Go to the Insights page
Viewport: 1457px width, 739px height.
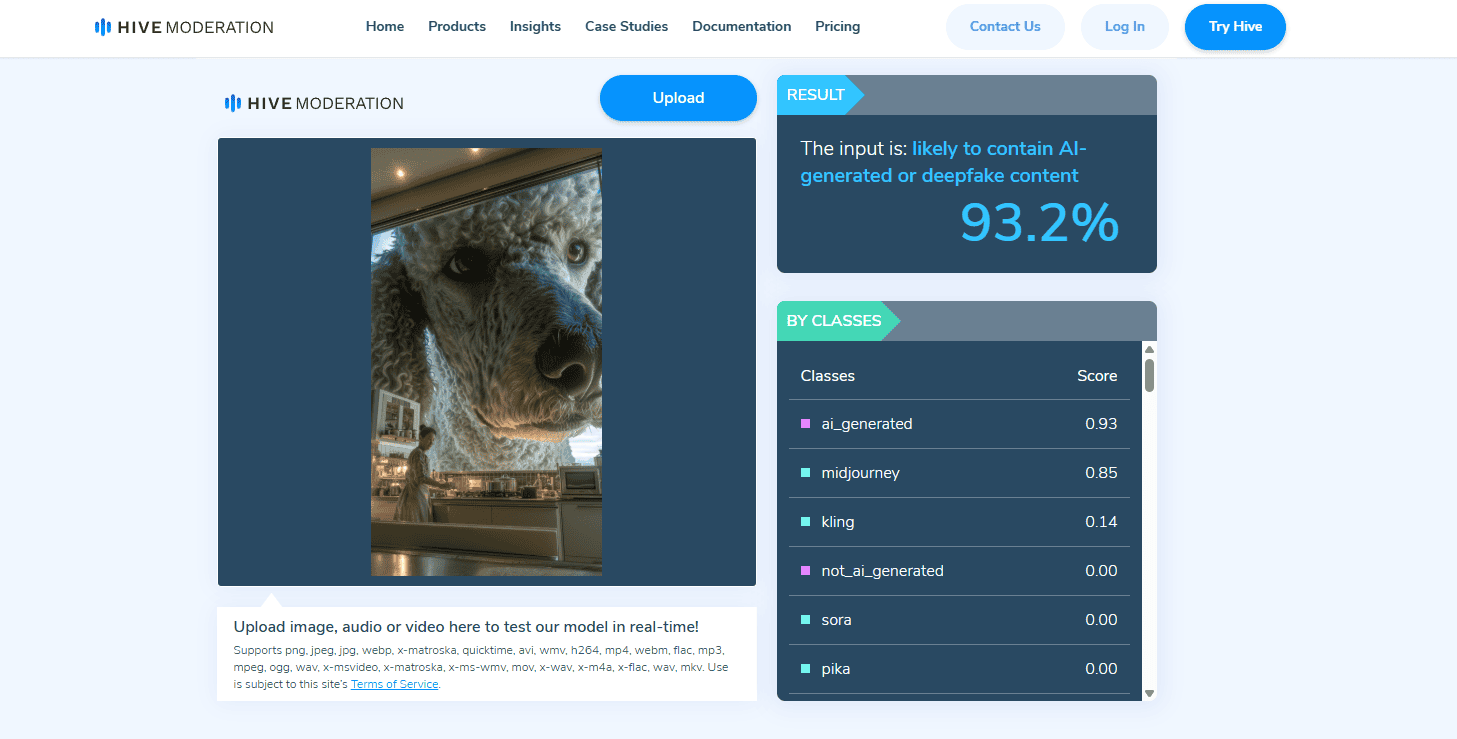pos(535,27)
